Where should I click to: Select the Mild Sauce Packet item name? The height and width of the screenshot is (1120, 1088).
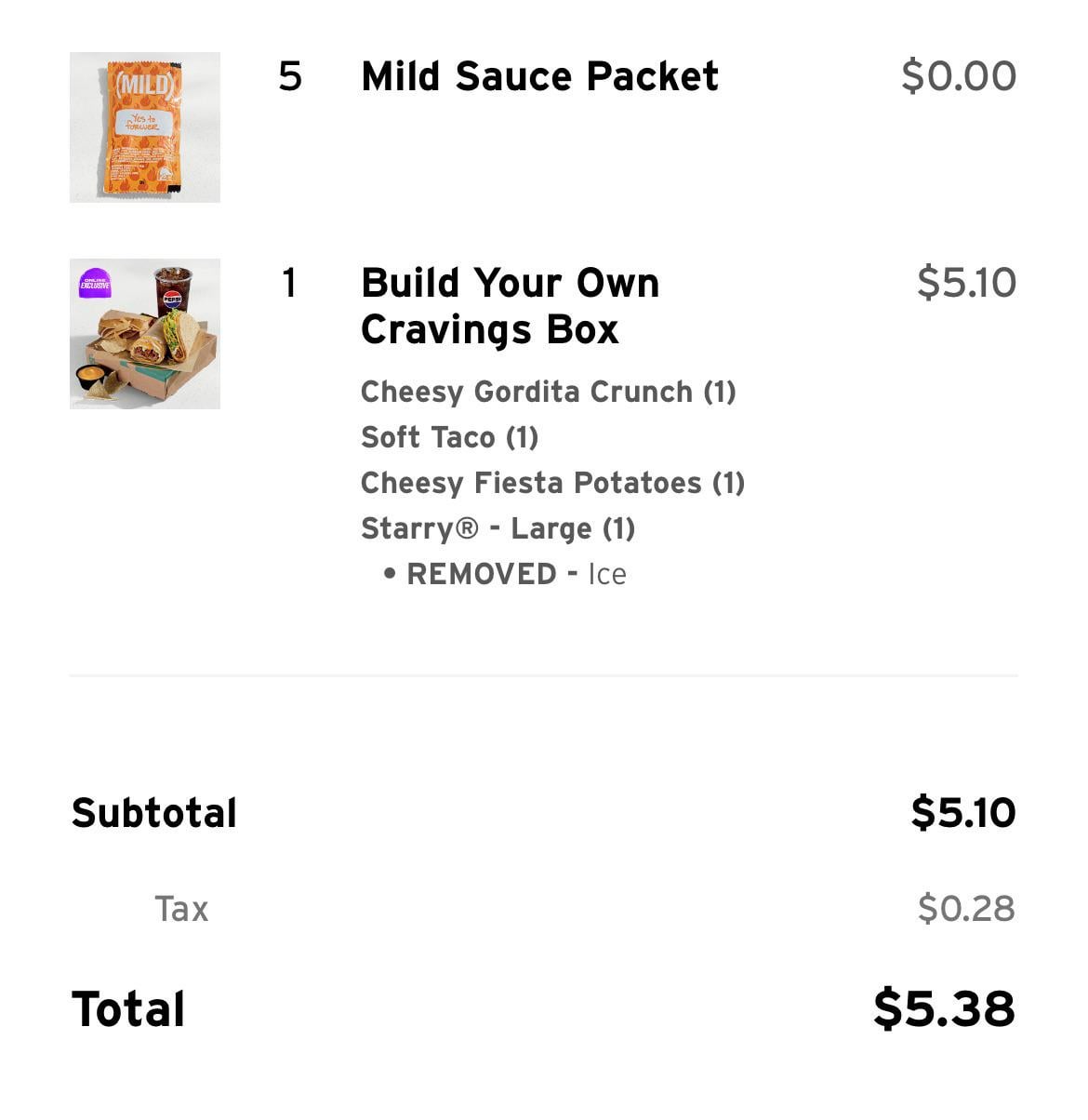[x=539, y=76]
